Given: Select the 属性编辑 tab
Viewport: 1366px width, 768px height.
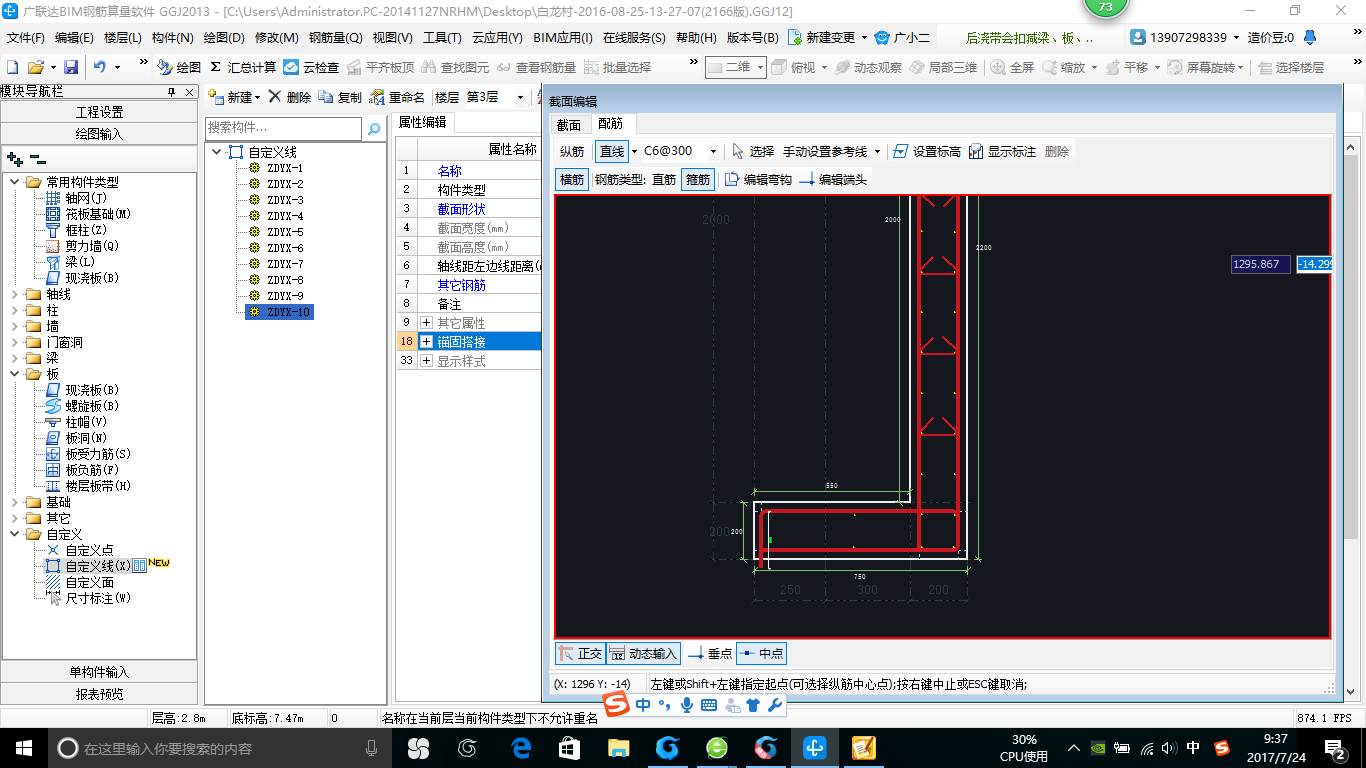Looking at the screenshot, I should (423, 122).
